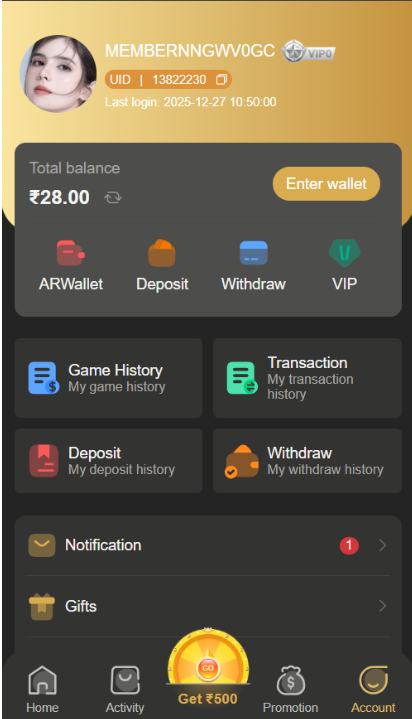Open My transaction history card
The image size is (412, 719).
307,378
